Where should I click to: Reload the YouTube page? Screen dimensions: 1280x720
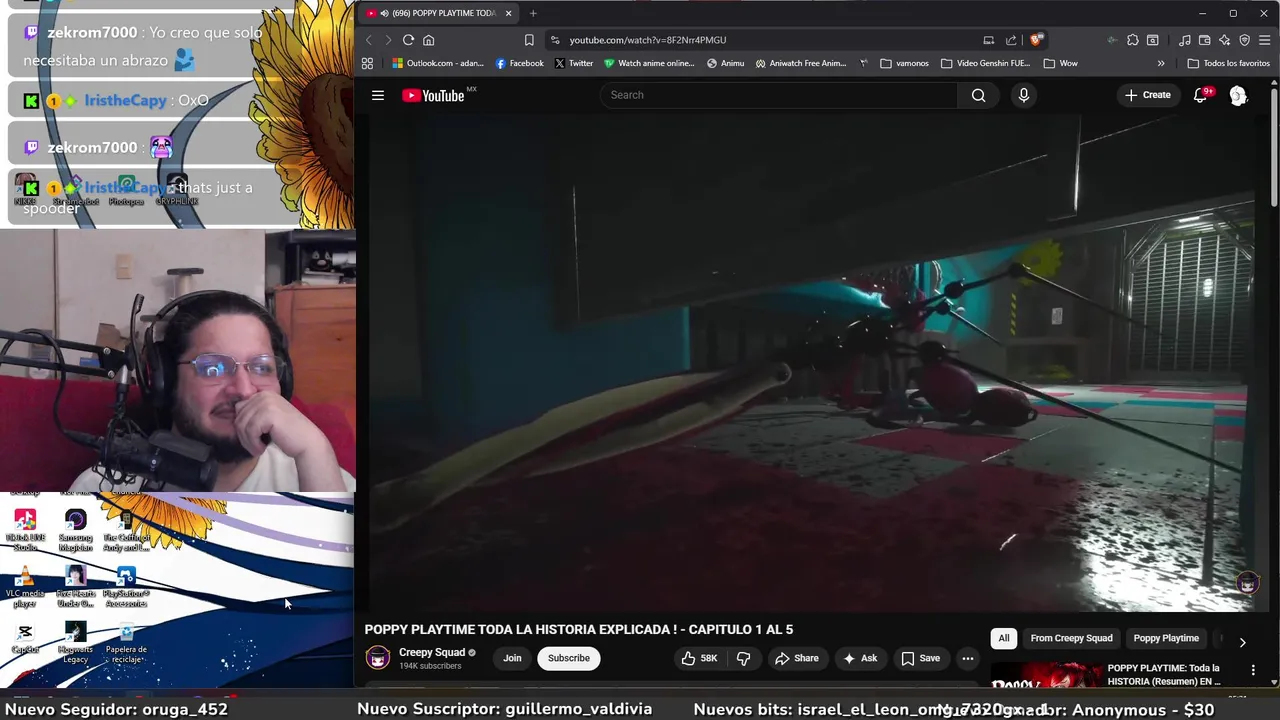pos(408,40)
